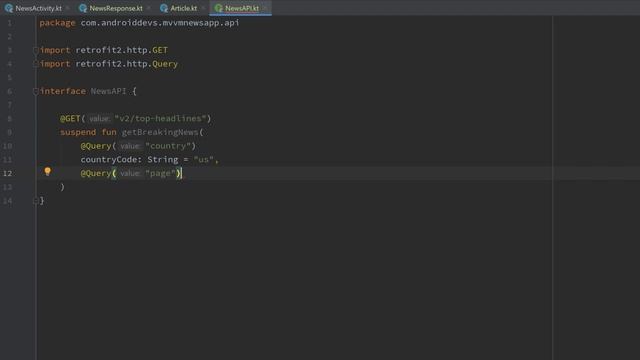This screenshot has width=640, height=360.
Task: Open the yellow lightbulb quick-fix on line 12
Action: (48, 171)
